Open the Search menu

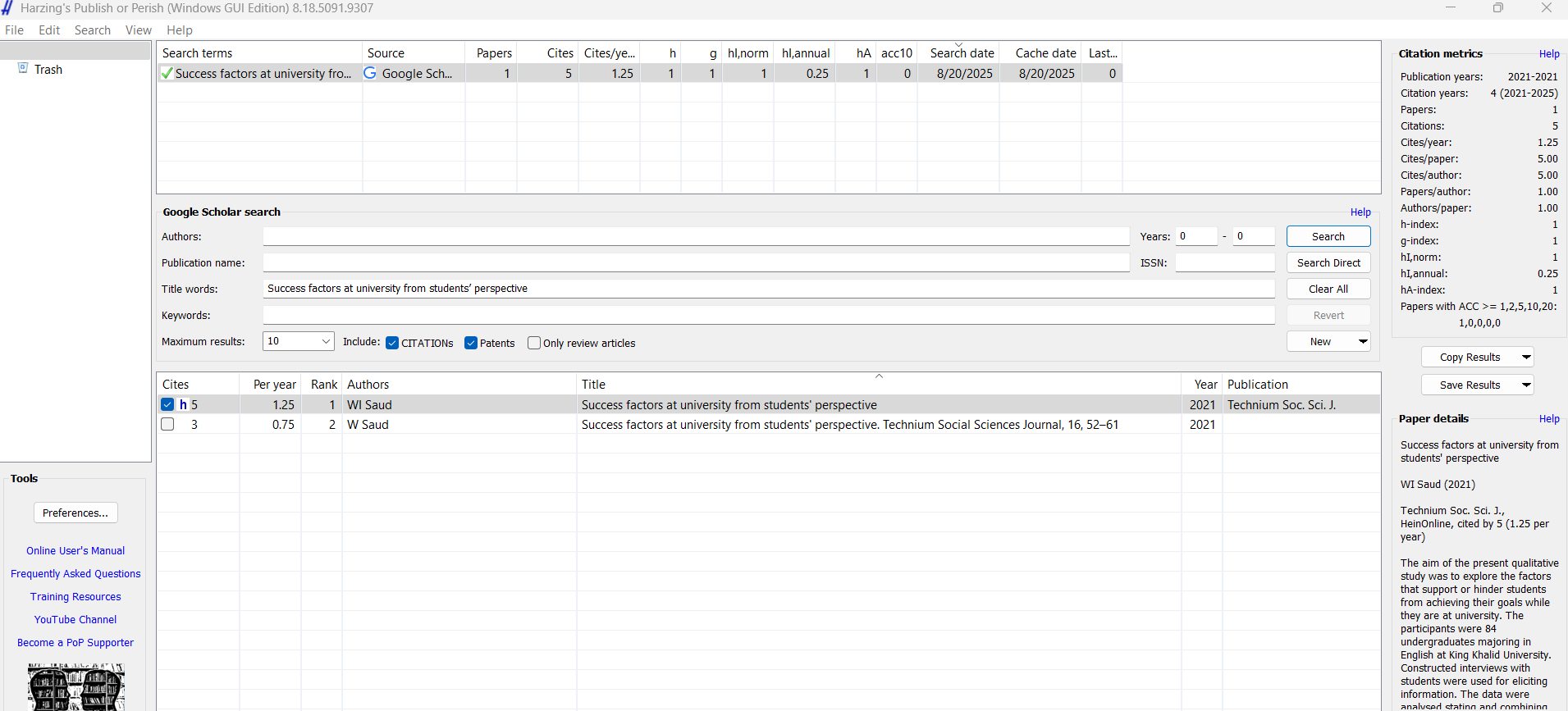coord(92,30)
